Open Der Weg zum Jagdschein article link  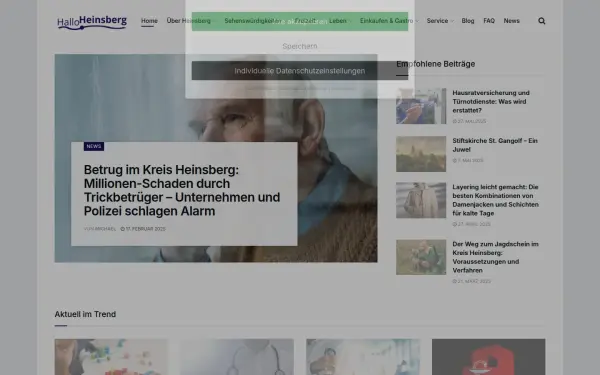496,257
